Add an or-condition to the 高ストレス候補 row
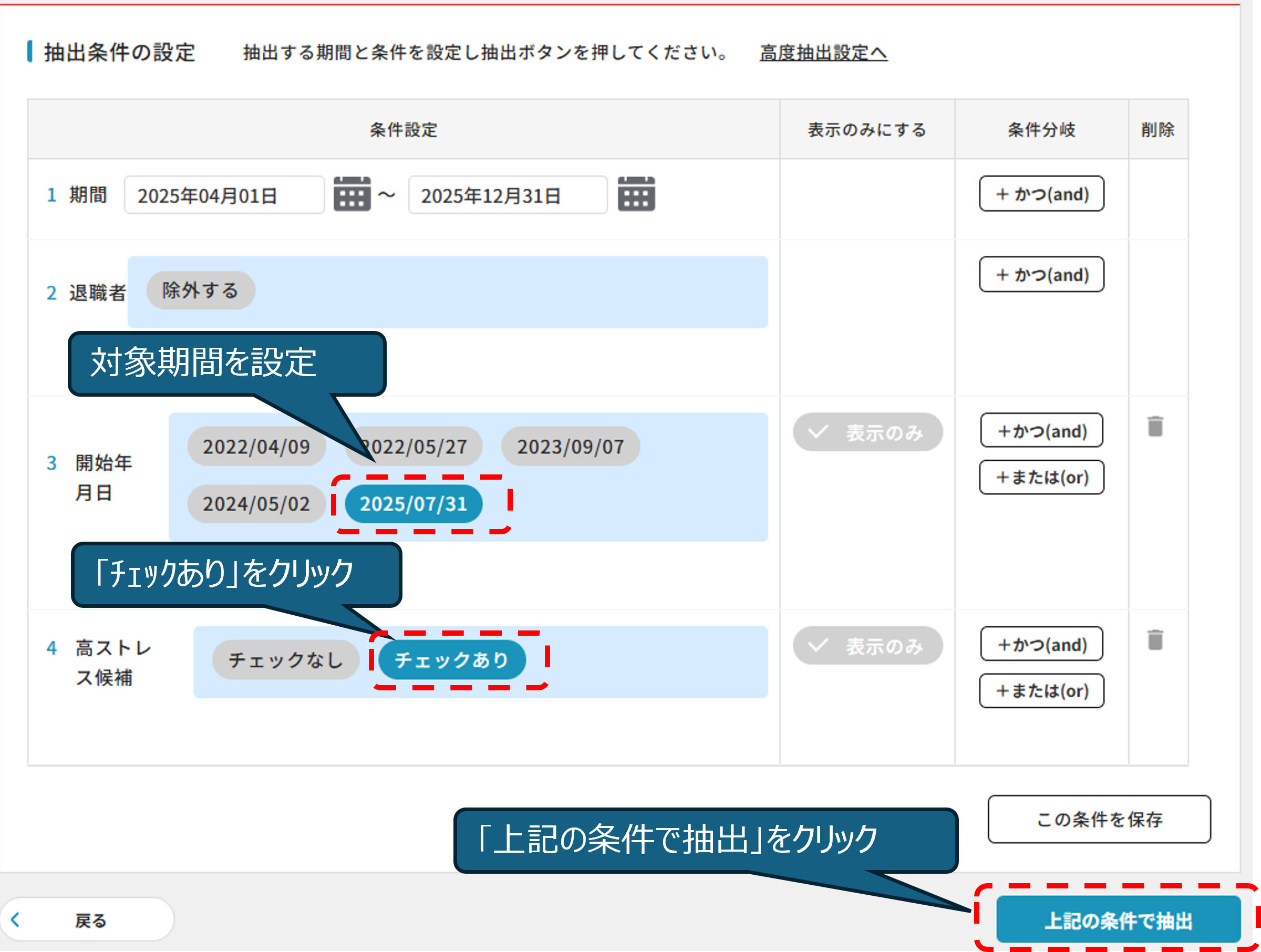Image resolution: width=1261 pixels, height=952 pixels. point(1041,691)
